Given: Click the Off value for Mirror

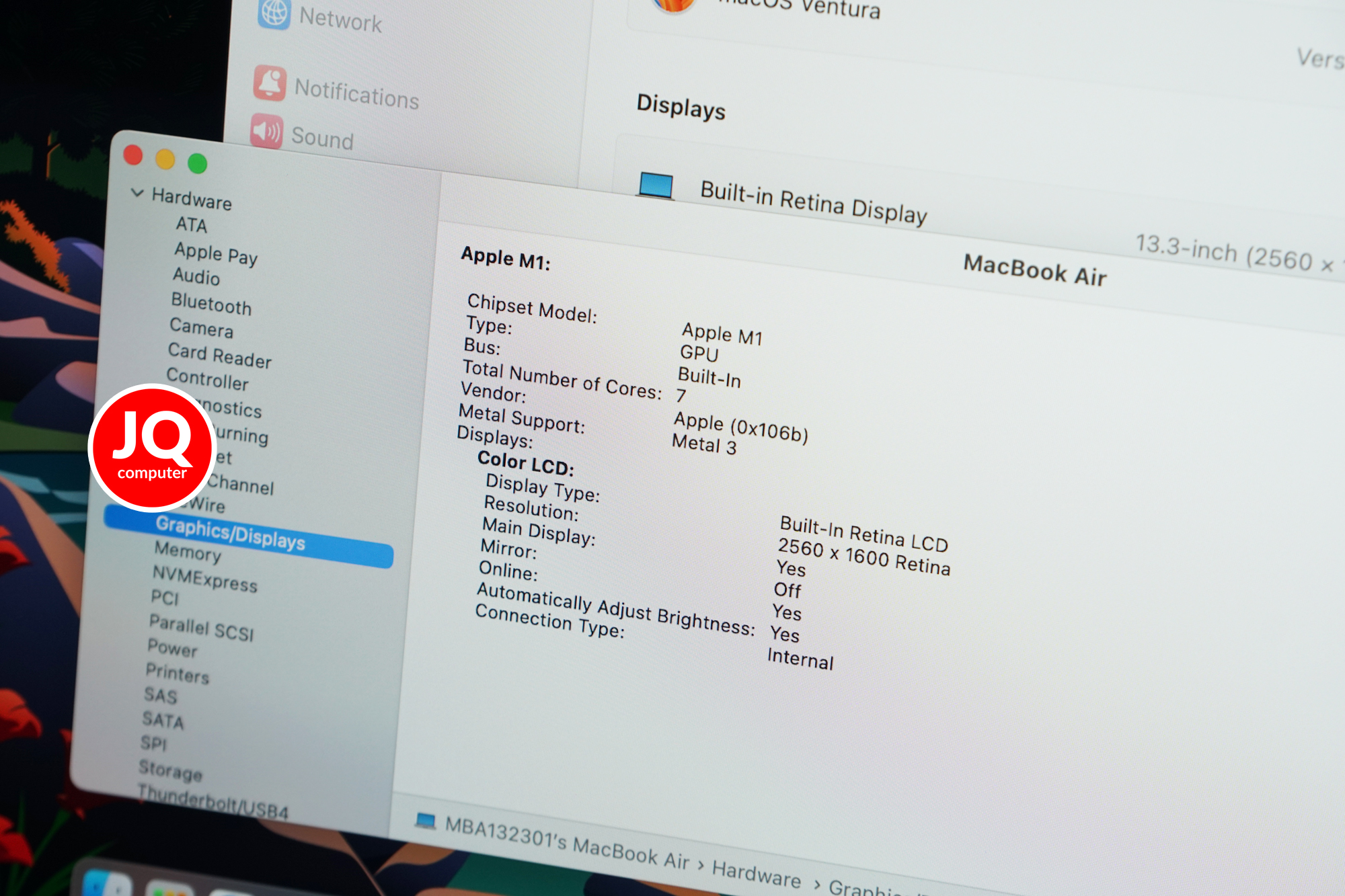Looking at the screenshot, I should tap(787, 590).
